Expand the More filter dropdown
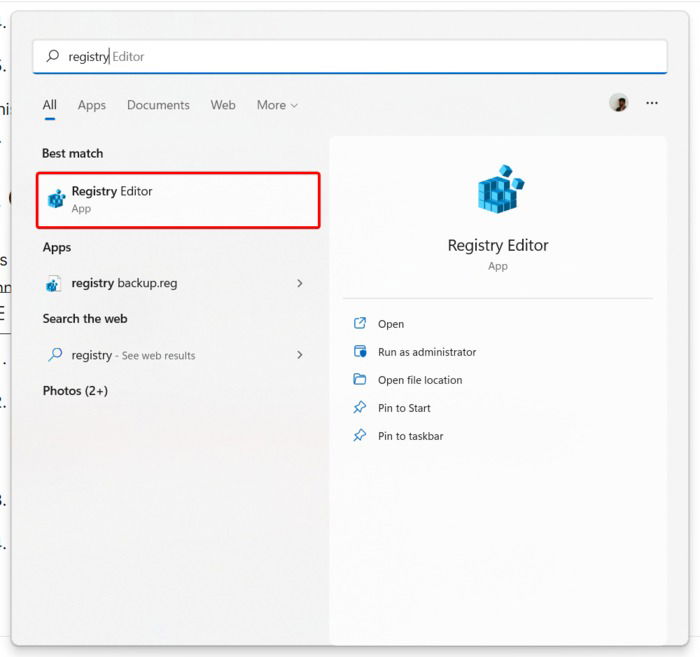This screenshot has height=657, width=700. click(277, 105)
